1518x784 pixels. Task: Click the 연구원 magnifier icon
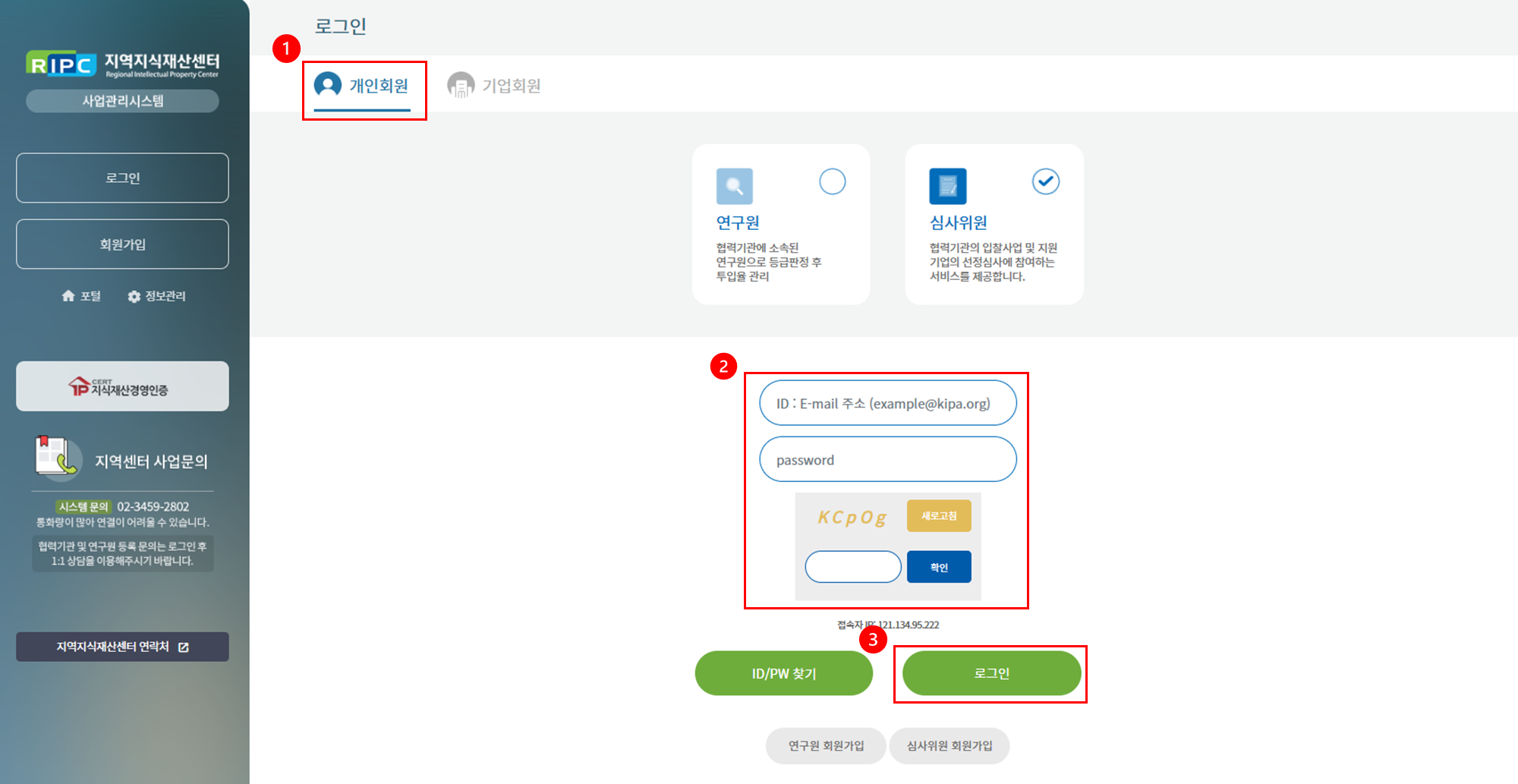pos(734,186)
